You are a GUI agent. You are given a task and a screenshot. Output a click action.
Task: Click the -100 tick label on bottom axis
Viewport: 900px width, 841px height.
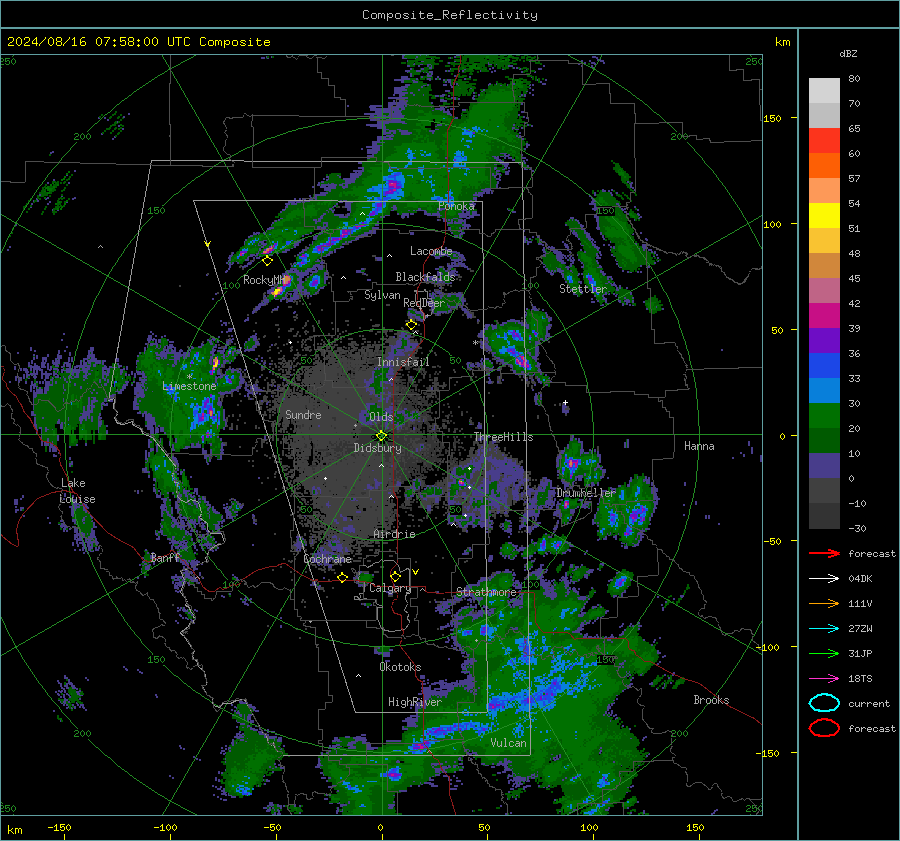[x=165, y=828]
